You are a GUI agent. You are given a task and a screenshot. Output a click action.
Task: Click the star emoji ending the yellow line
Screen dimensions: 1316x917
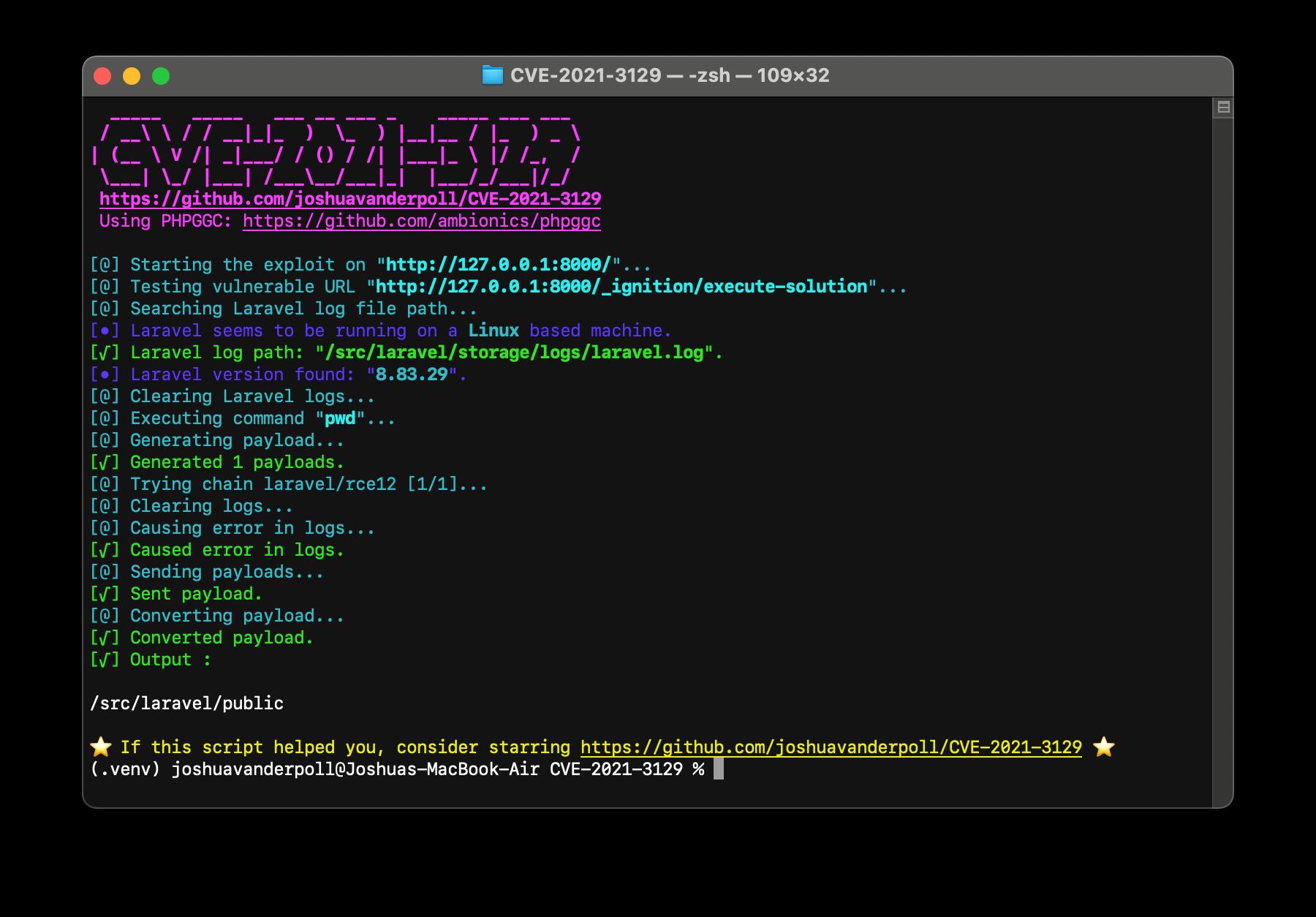coord(1103,747)
